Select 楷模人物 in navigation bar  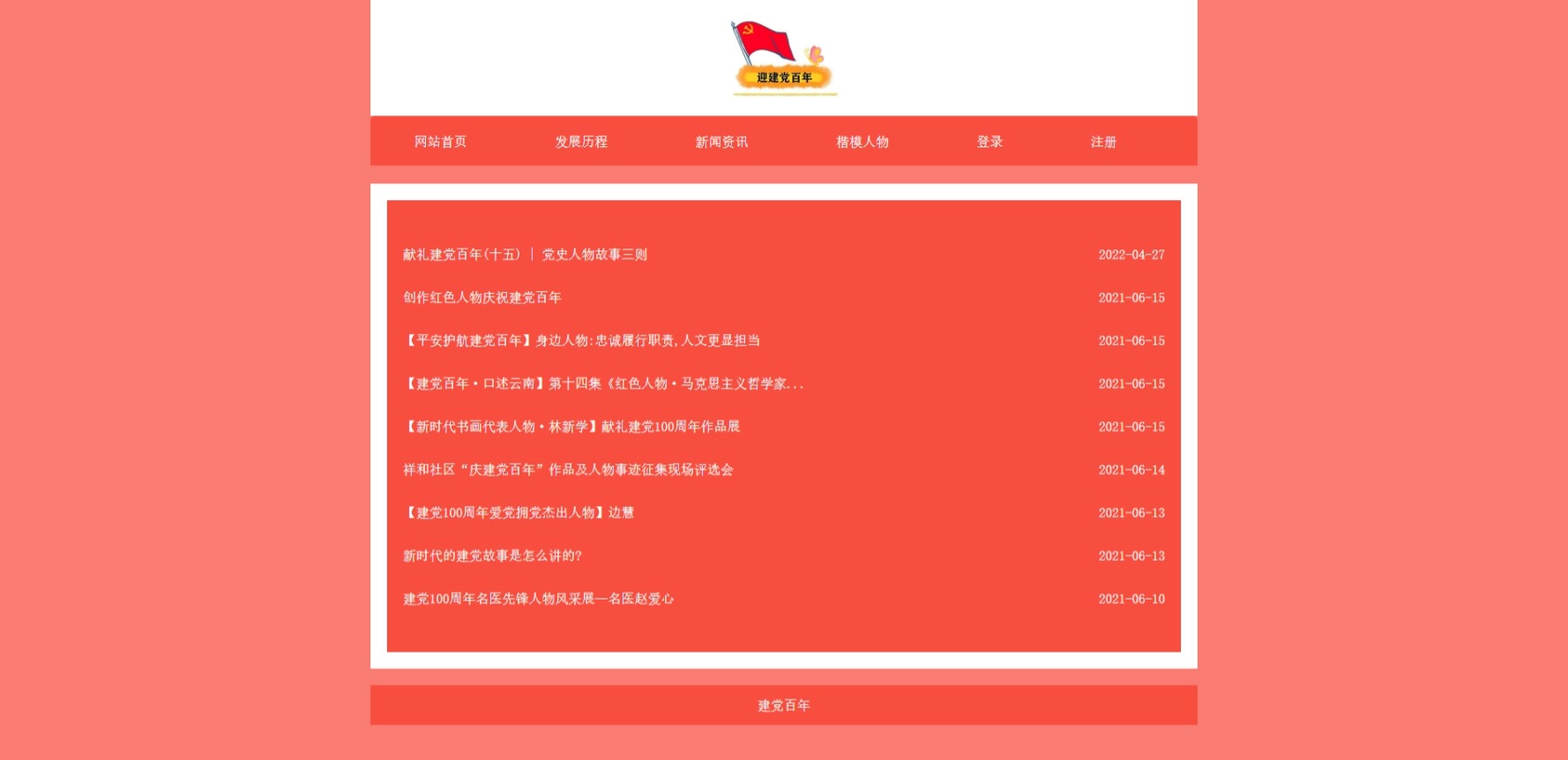pos(862,142)
